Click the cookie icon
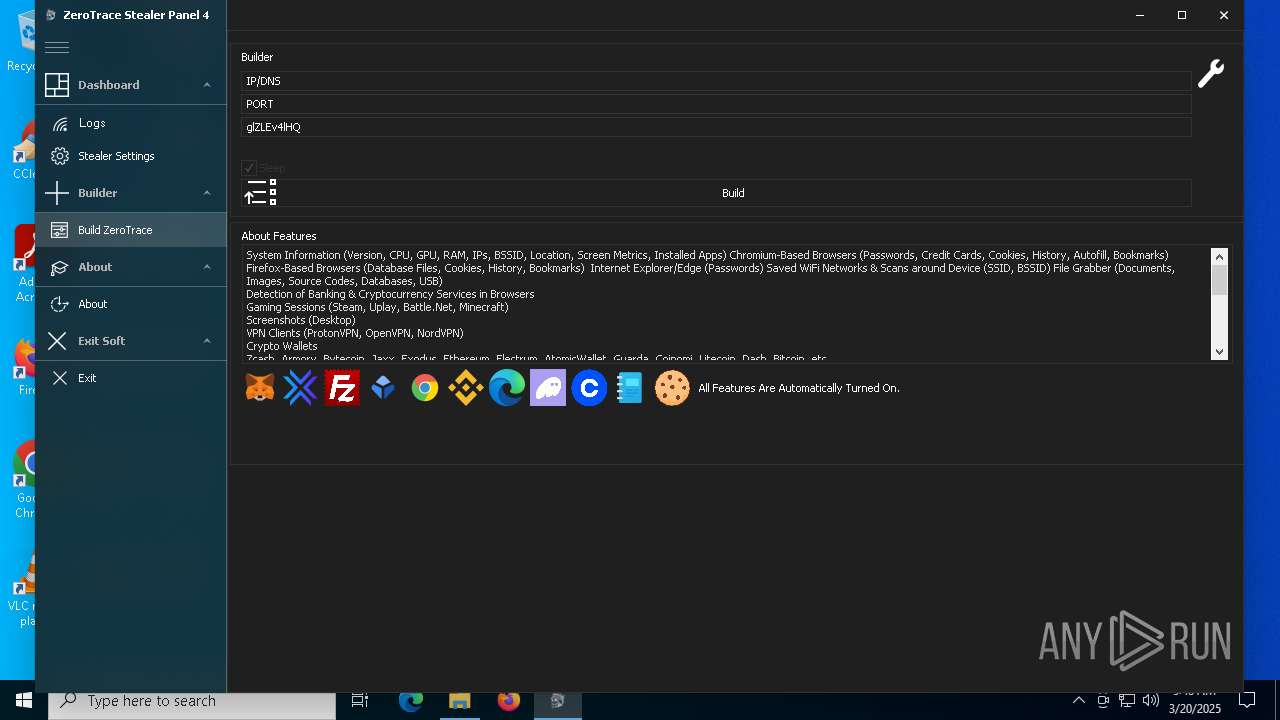This screenshot has width=1280, height=720. click(x=672, y=388)
